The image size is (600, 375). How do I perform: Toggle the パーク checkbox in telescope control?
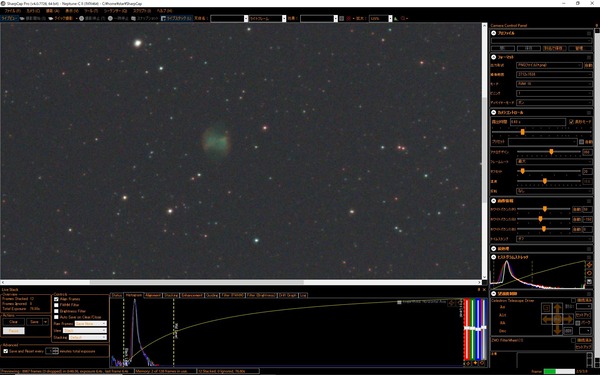[x=577, y=323]
